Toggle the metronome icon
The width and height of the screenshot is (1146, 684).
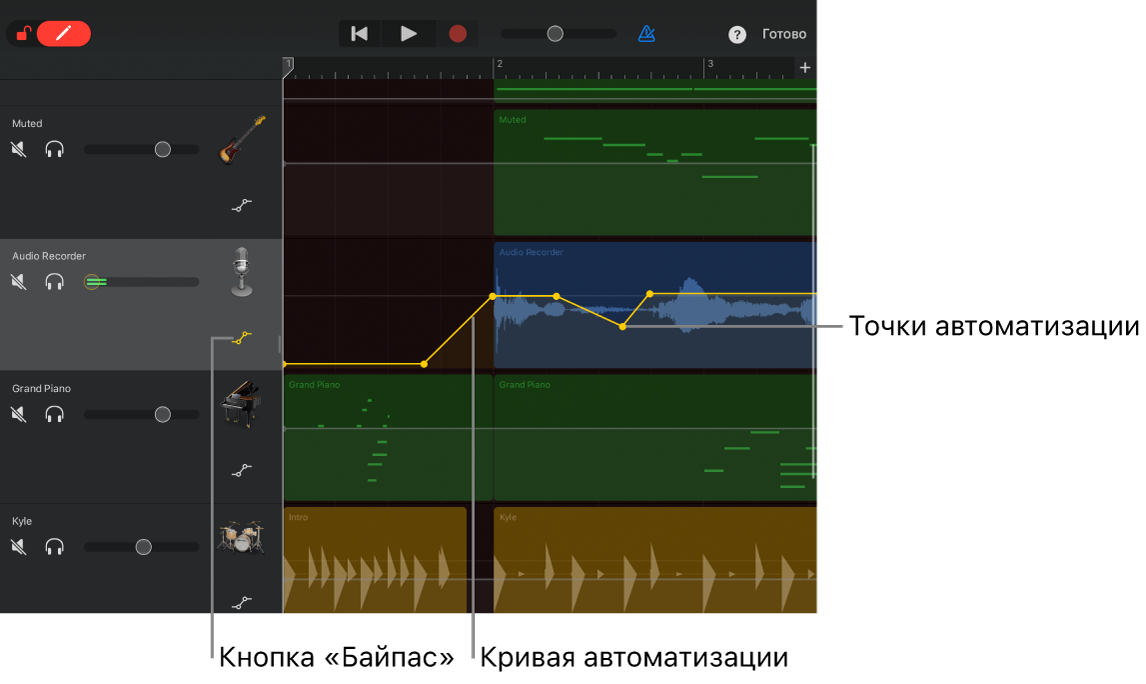pos(646,34)
